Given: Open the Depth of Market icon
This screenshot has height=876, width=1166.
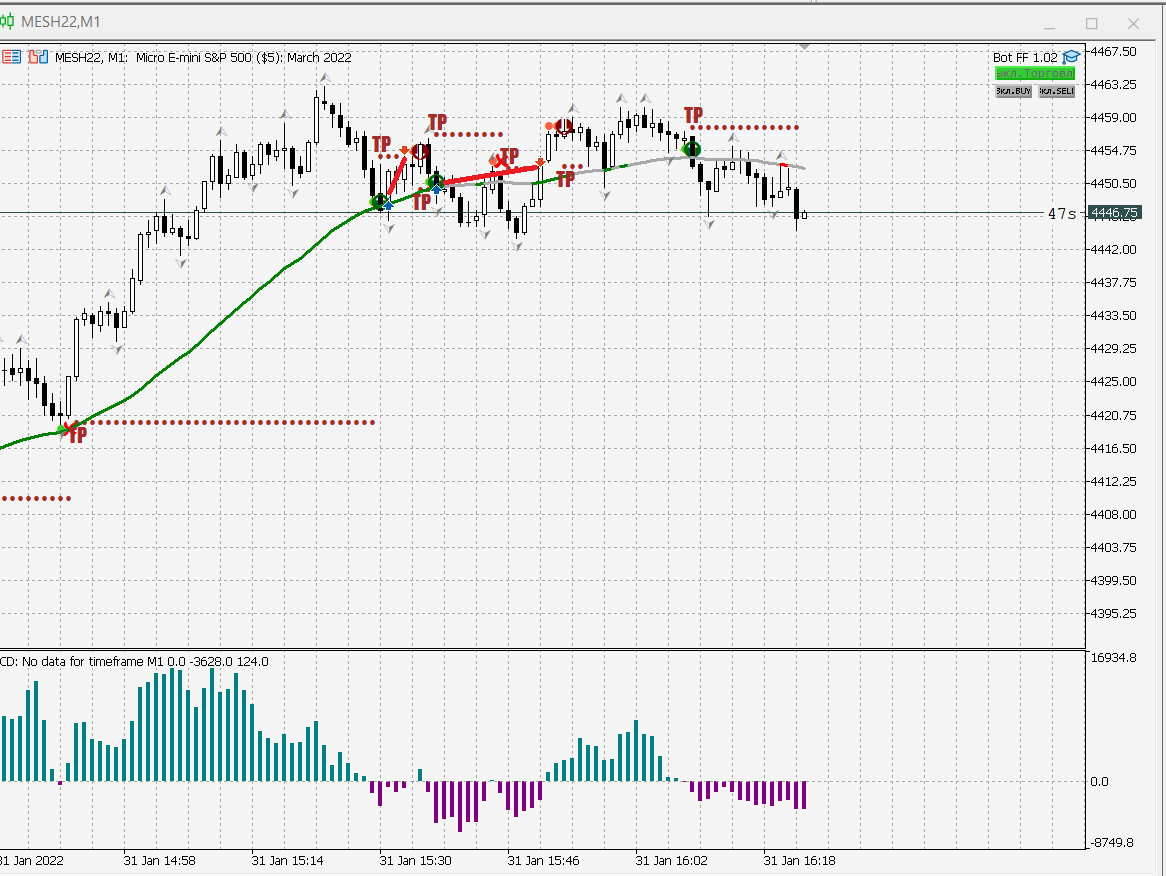Looking at the screenshot, I should [11, 57].
